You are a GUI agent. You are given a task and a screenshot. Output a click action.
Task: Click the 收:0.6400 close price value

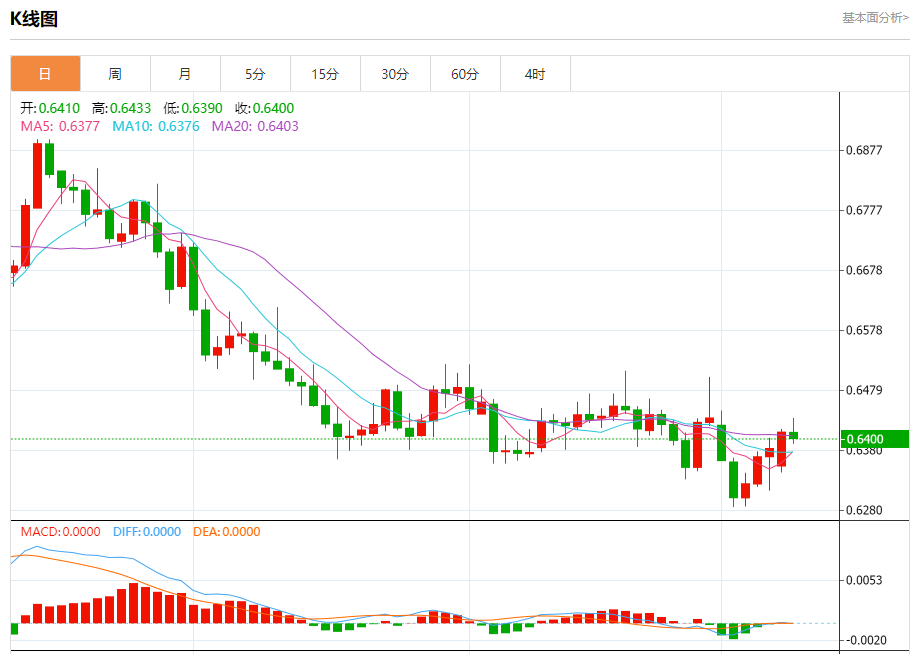click(x=265, y=108)
